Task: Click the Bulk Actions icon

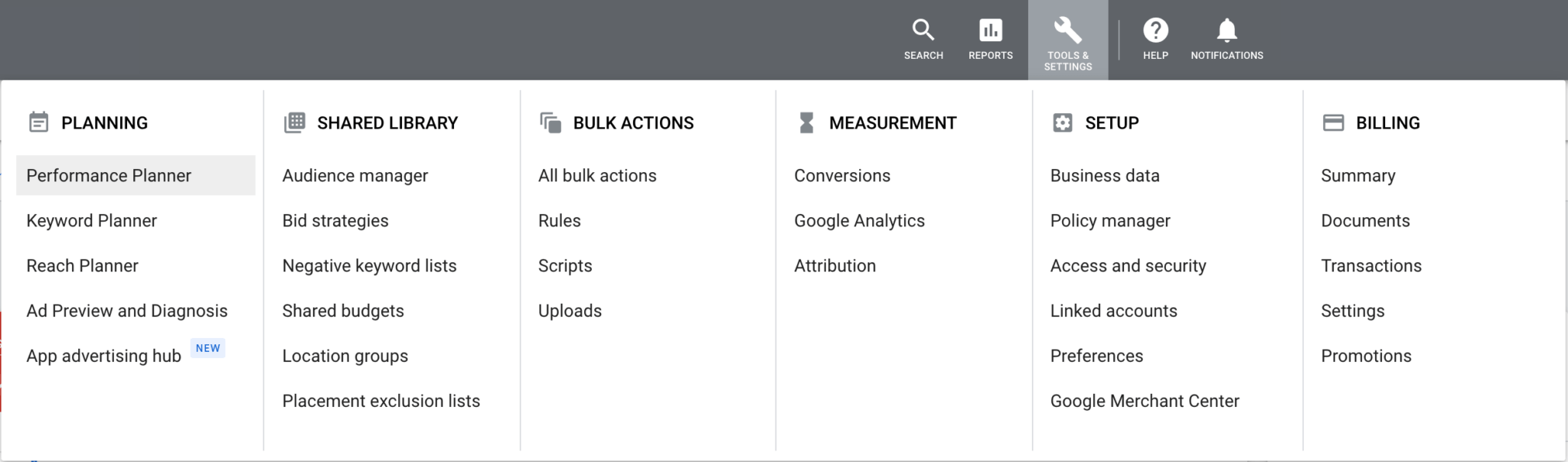Action: (550, 122)
